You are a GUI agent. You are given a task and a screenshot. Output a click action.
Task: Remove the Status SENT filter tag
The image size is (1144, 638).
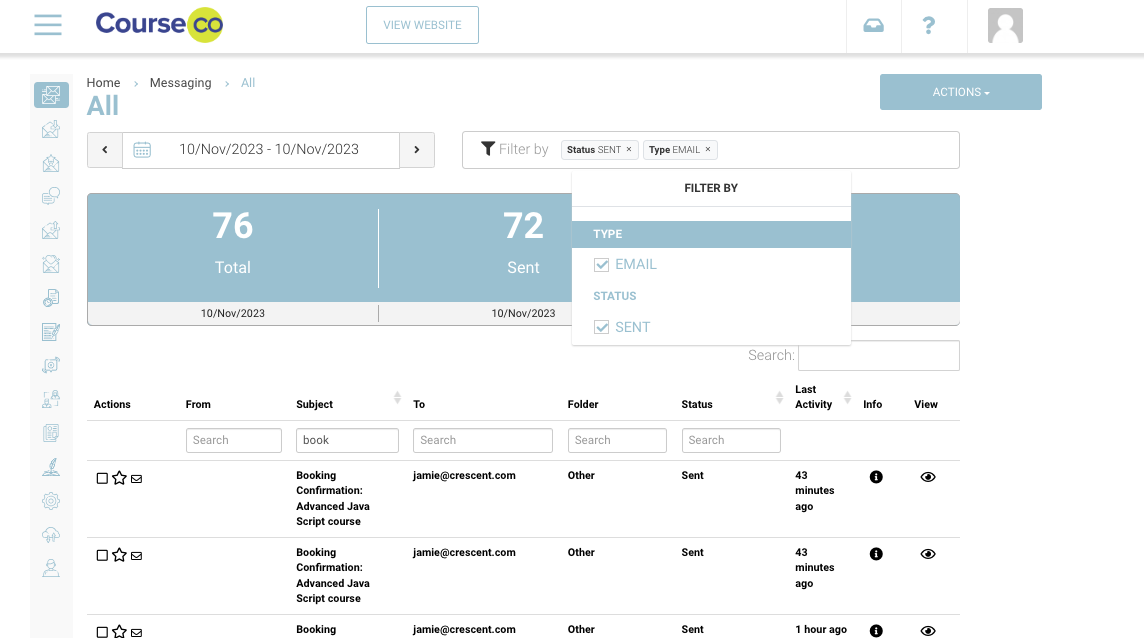point(629,150)
